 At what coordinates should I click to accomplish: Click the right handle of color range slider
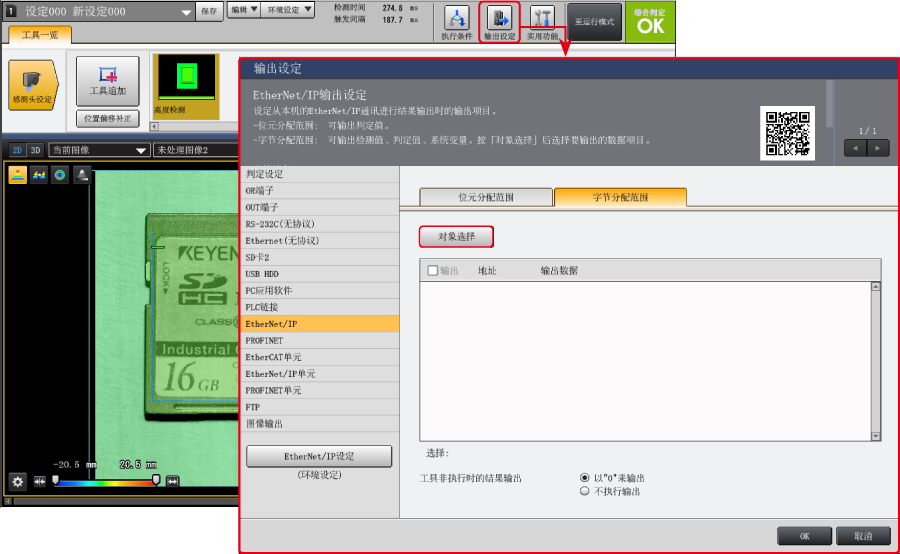[156, 480]
